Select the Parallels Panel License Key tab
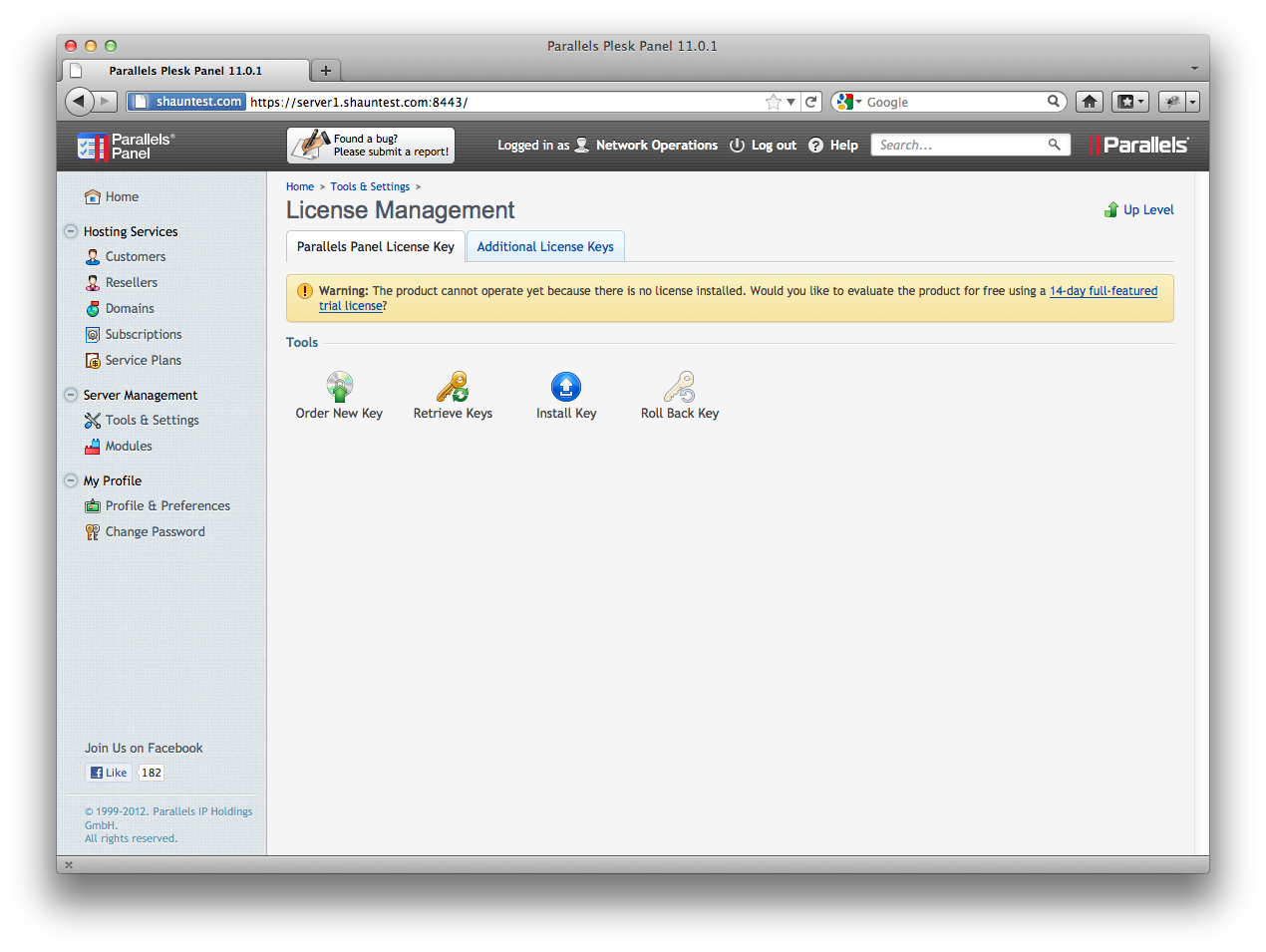Viewport: 1266px width, 952px height. tap(375, 247)
